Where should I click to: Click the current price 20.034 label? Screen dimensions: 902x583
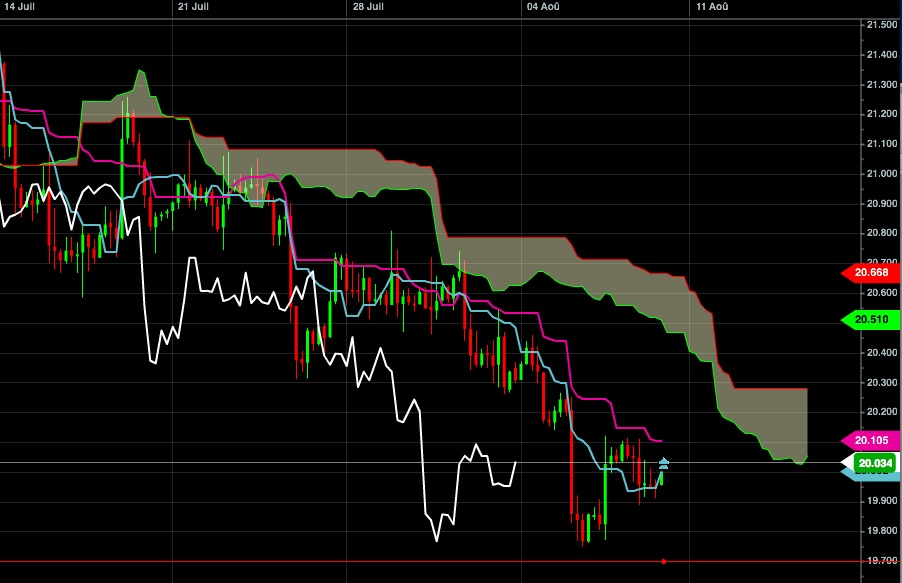[x=876, y=462]
